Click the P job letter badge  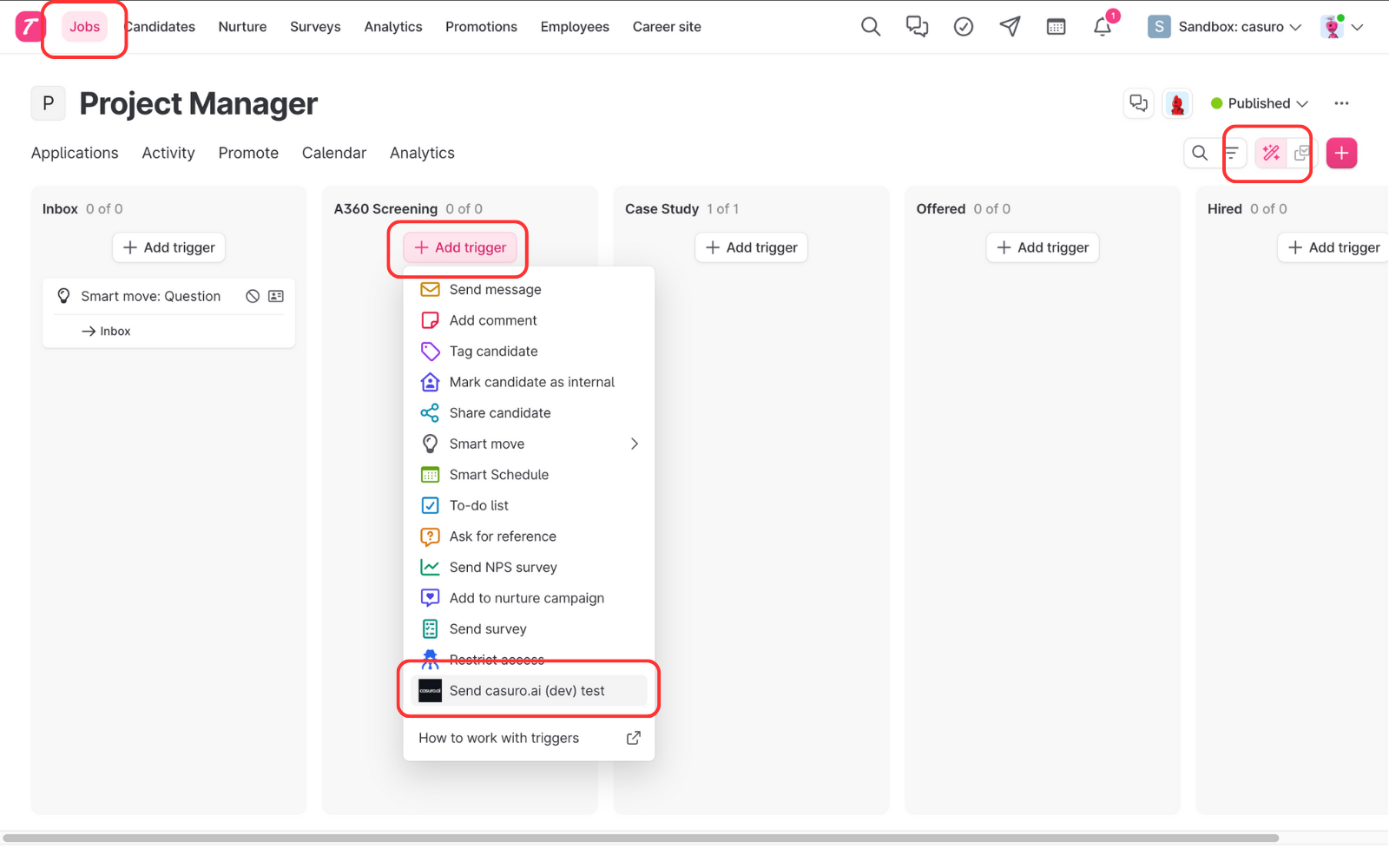[x=49, y=103]
